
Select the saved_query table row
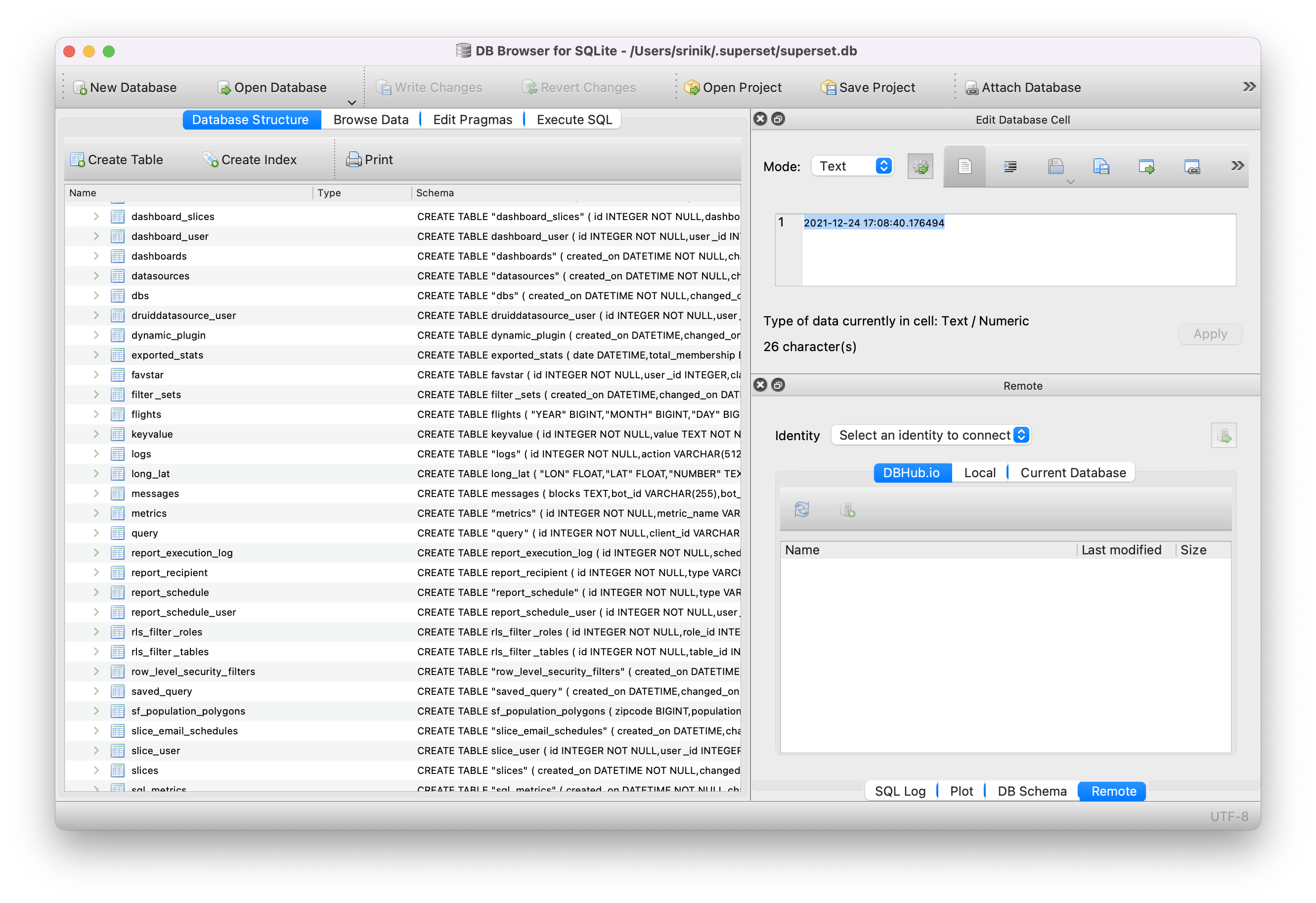402,691
